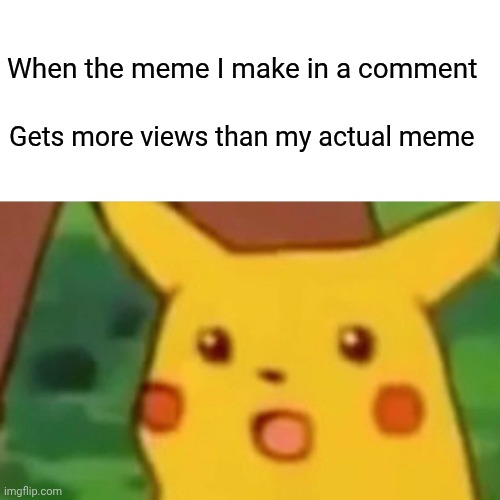Select the red cheek on the right

(398, 409)
